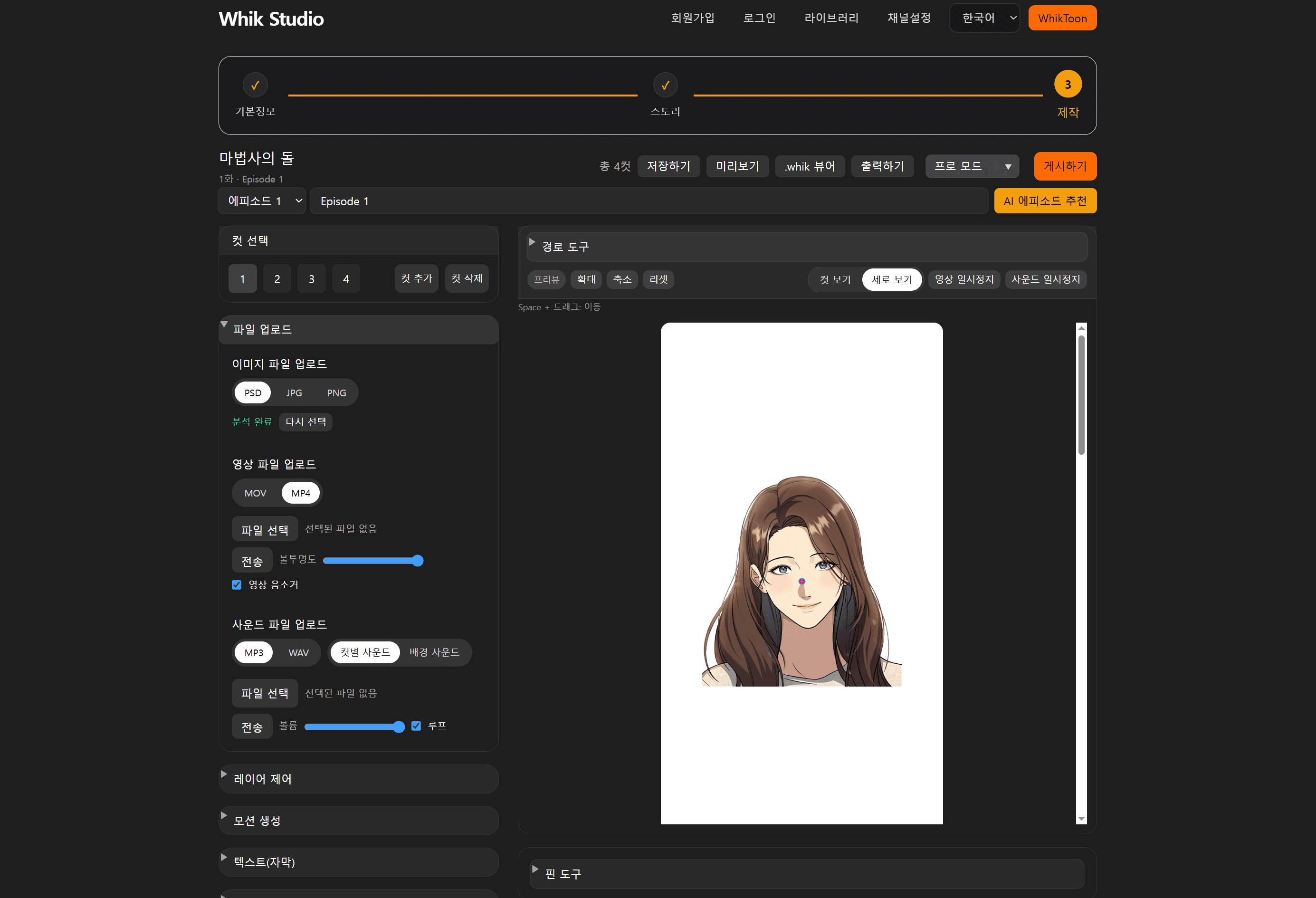Add a new cut with 컷 추가

[416, 278]
